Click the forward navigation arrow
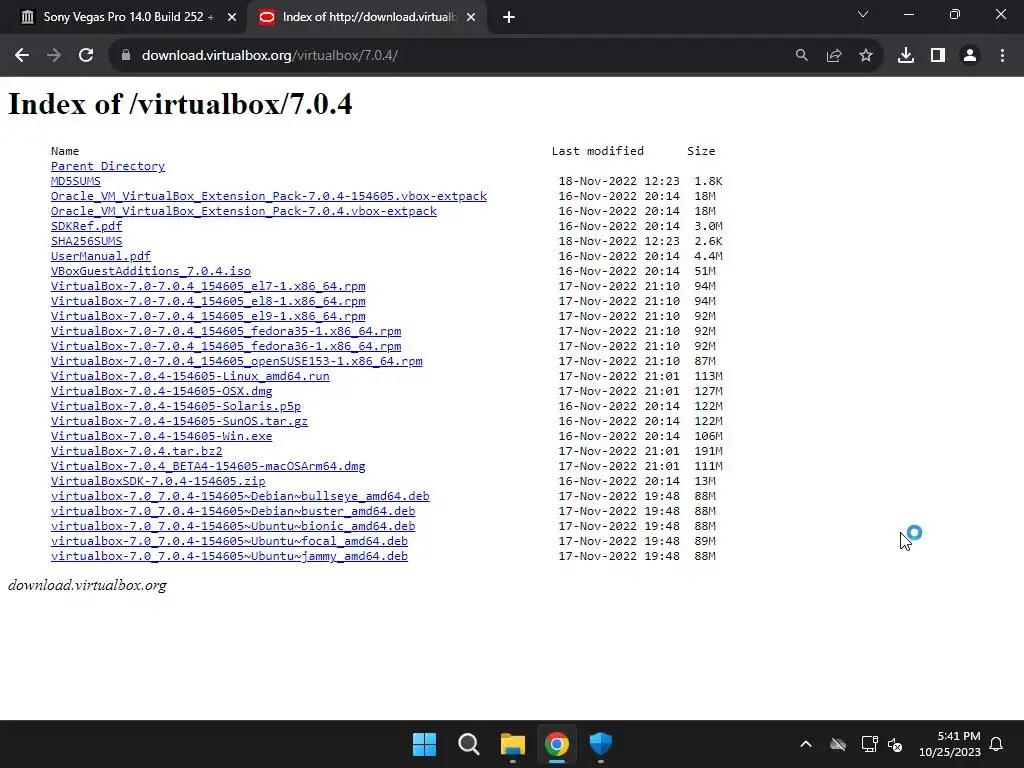This screenshot has width=1024, height=768. tap(54, 56)
